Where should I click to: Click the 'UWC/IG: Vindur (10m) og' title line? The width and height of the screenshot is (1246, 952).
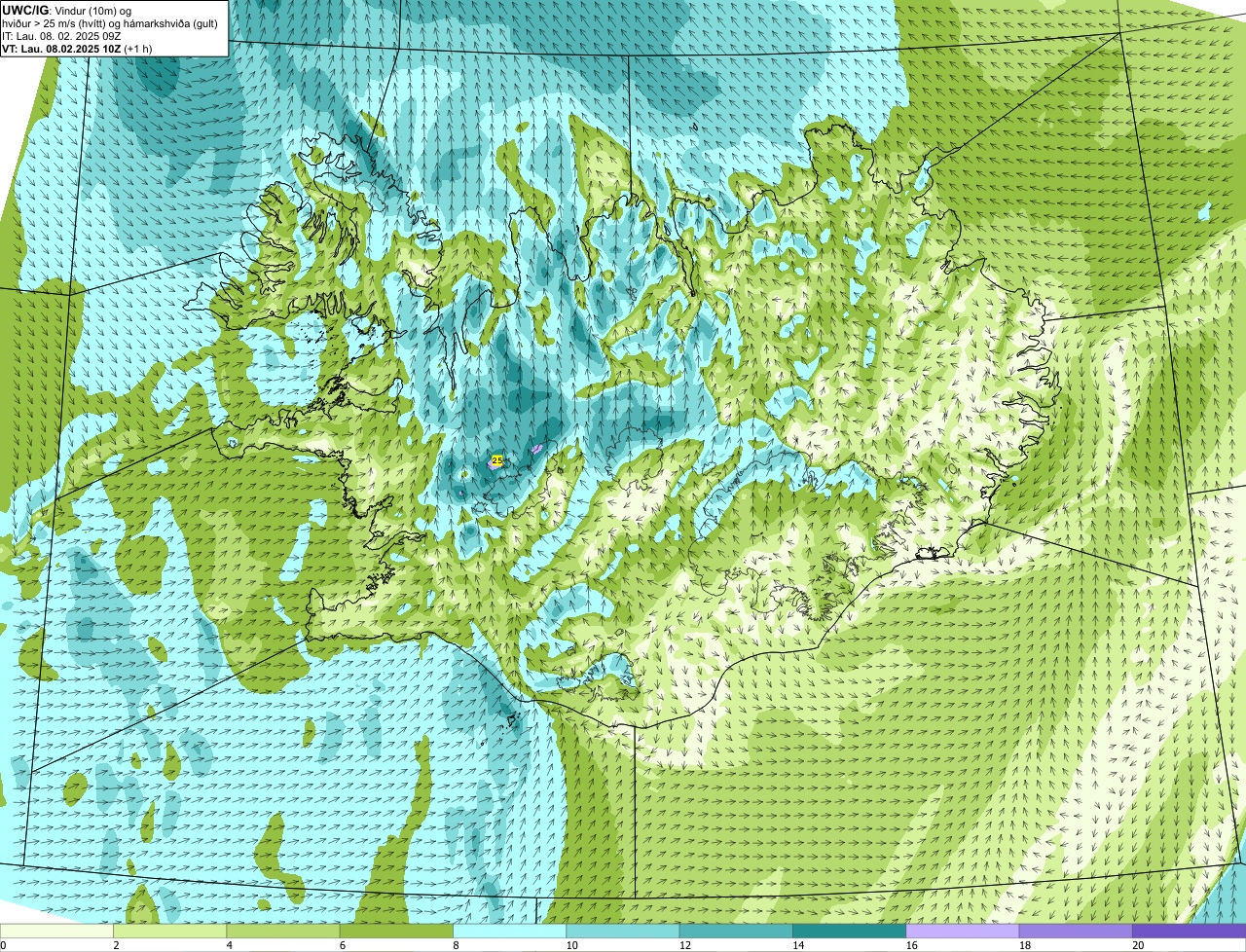(66, 10)
